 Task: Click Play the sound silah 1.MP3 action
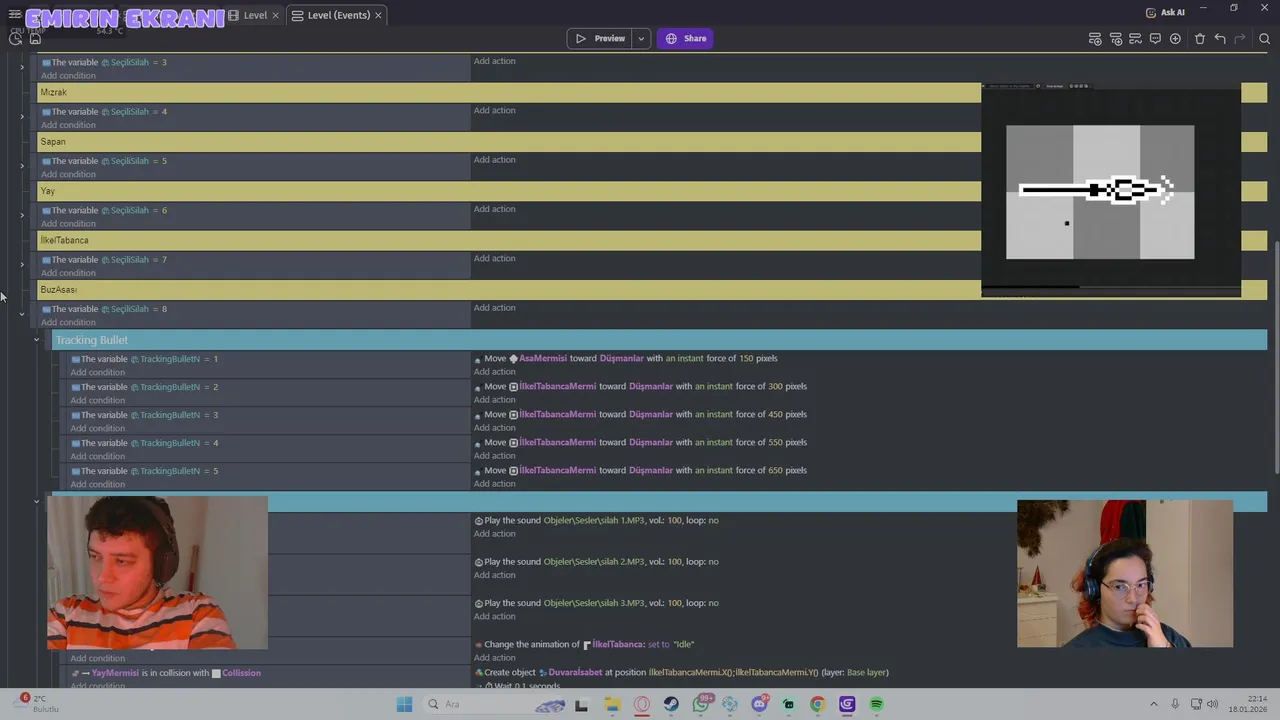pos(596,520)
